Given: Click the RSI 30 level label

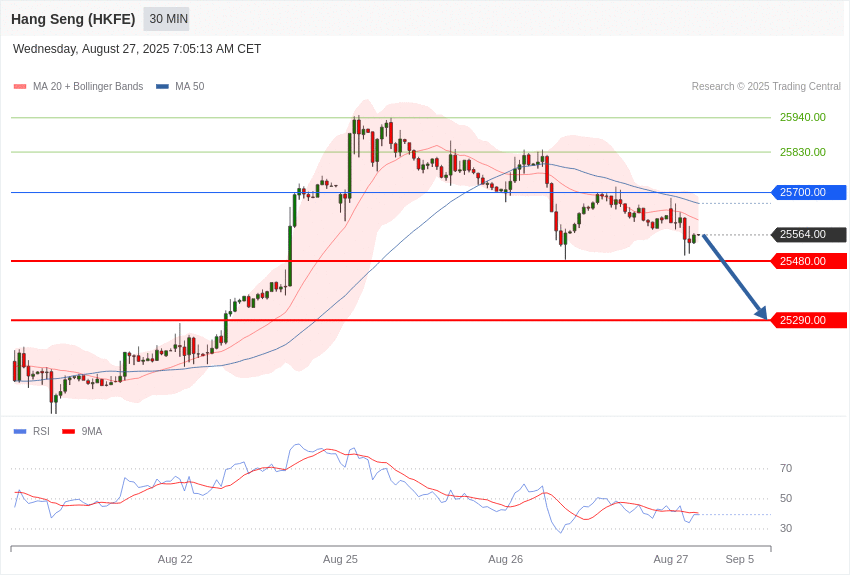Looking at the screenshot, I should coord(786,528).
